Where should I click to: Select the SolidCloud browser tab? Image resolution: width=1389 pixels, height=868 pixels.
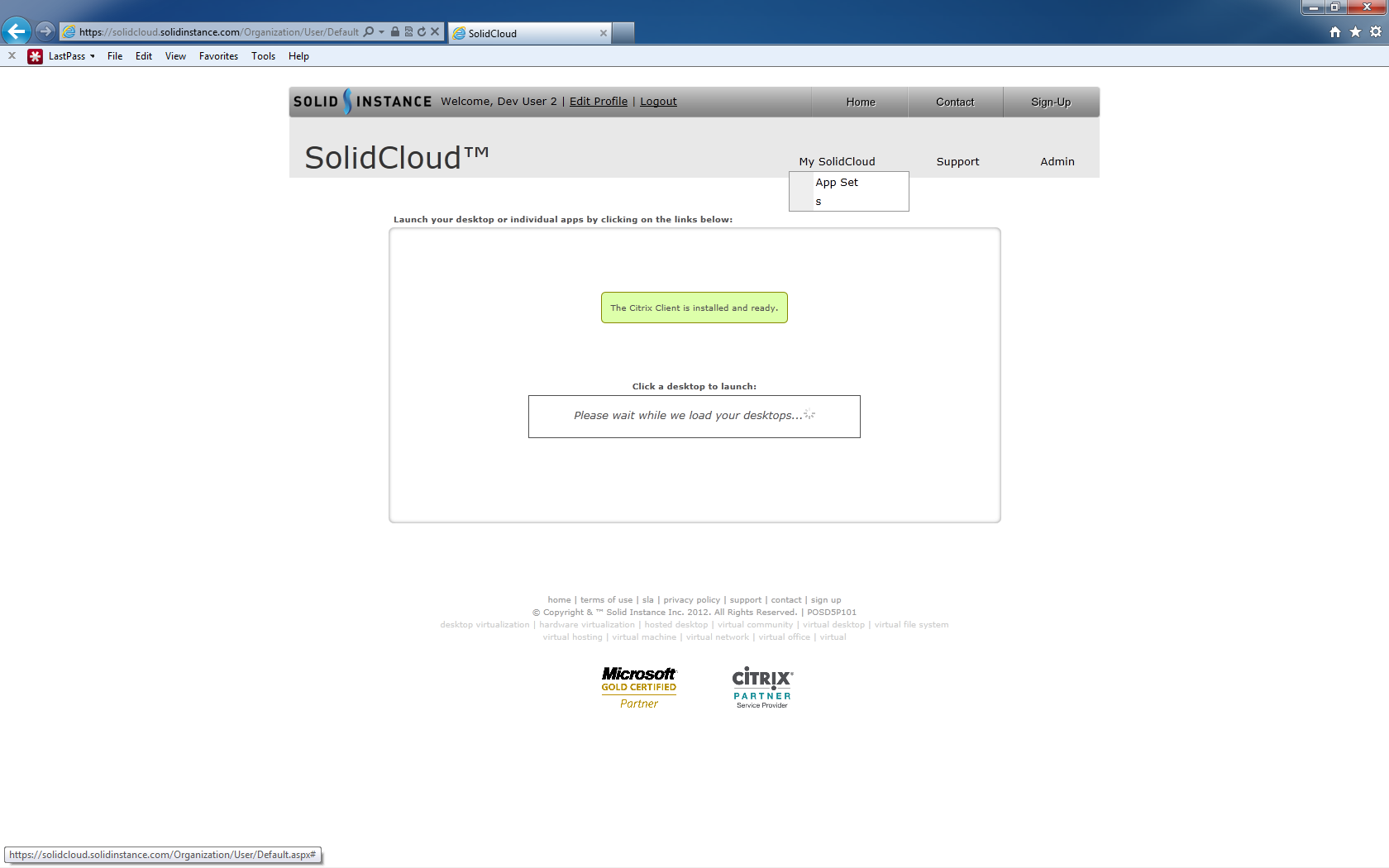(529, 33)
